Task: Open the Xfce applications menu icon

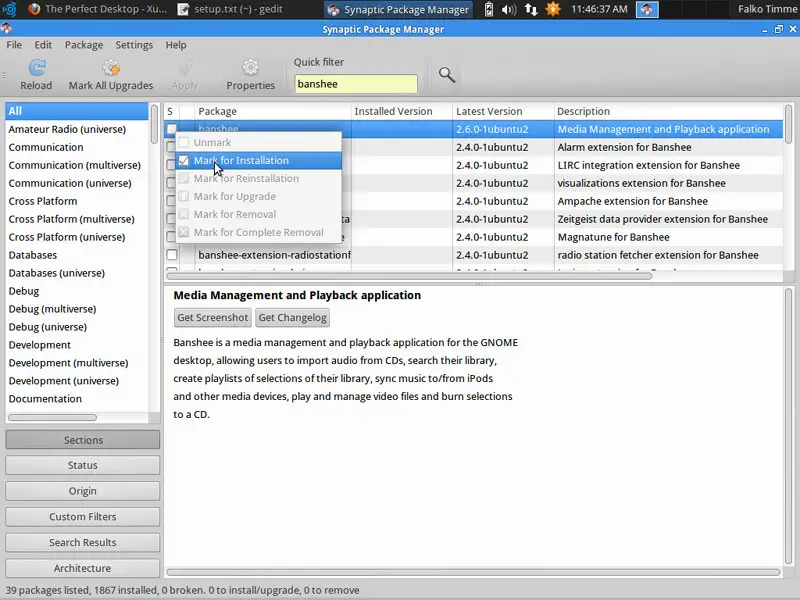Action: [x=9, y=9]
